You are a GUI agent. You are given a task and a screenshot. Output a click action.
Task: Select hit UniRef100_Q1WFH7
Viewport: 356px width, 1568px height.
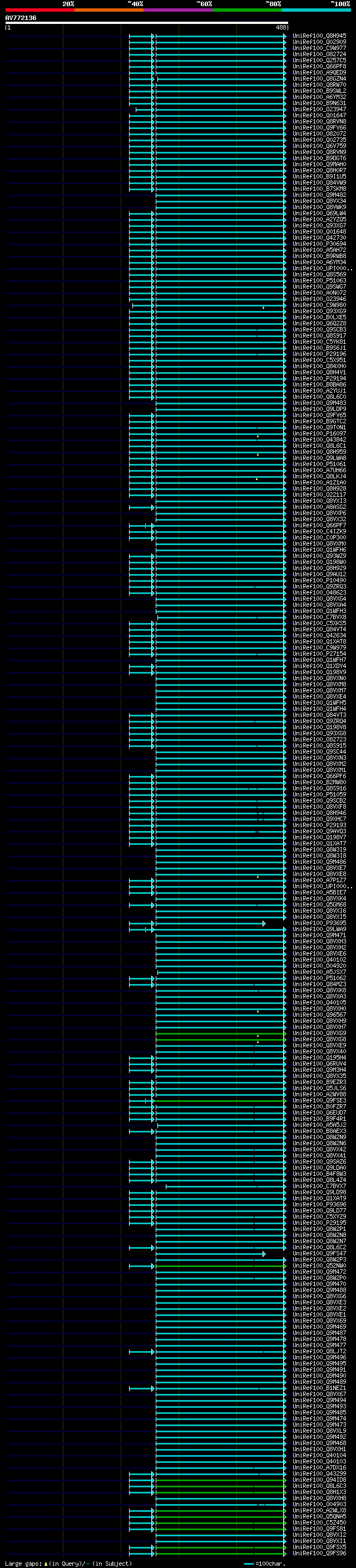[319, 660]
